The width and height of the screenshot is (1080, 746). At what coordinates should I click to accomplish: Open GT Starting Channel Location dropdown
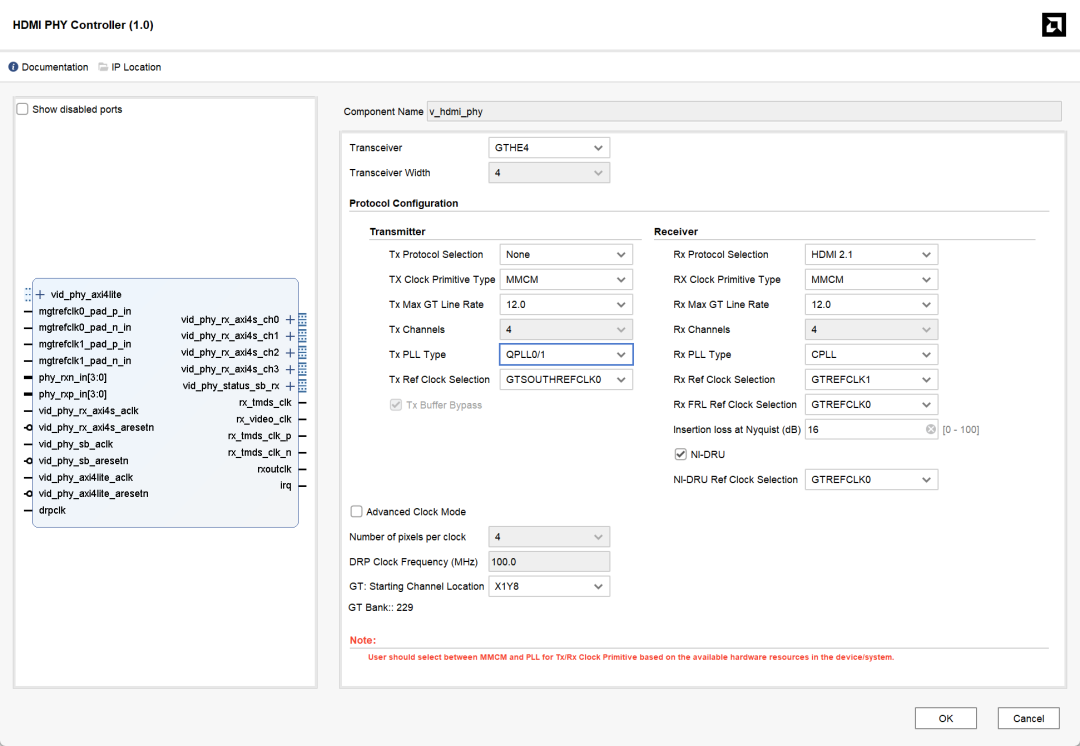pos(548,587)
